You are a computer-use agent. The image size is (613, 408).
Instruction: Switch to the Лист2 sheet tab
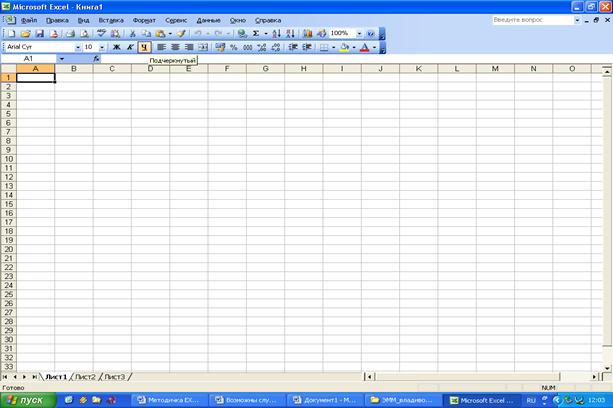pos(85,377)
